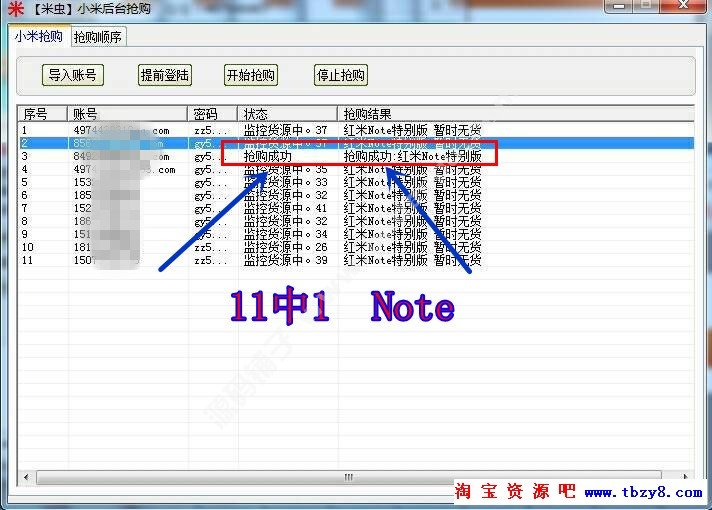Image resolution: width=712 pixels, height=510 pixels.
Task: Select row with sequence number 8
Action: (x=356, y=221)
